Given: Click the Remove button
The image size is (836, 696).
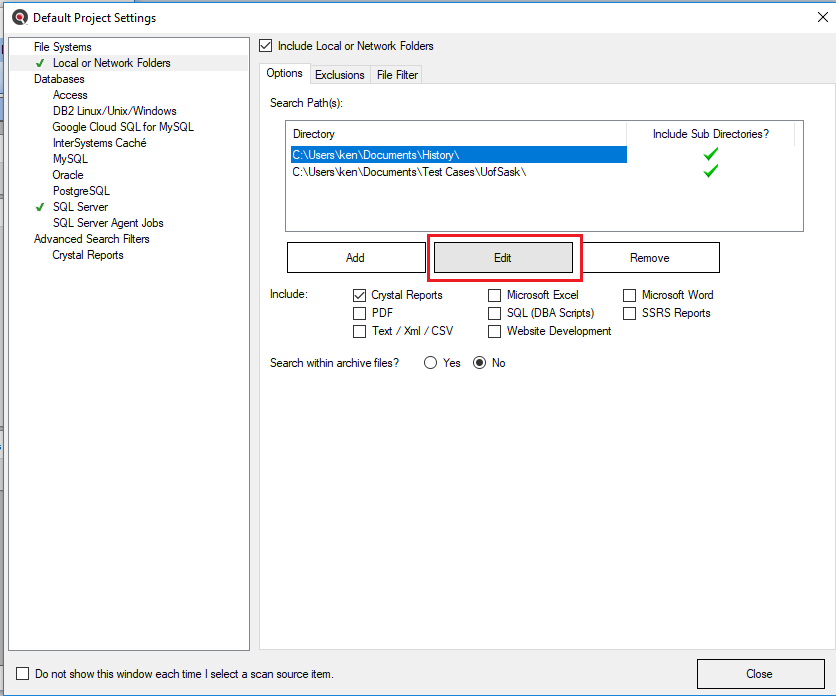Looking at the screenshot, I should pos(649,258).
